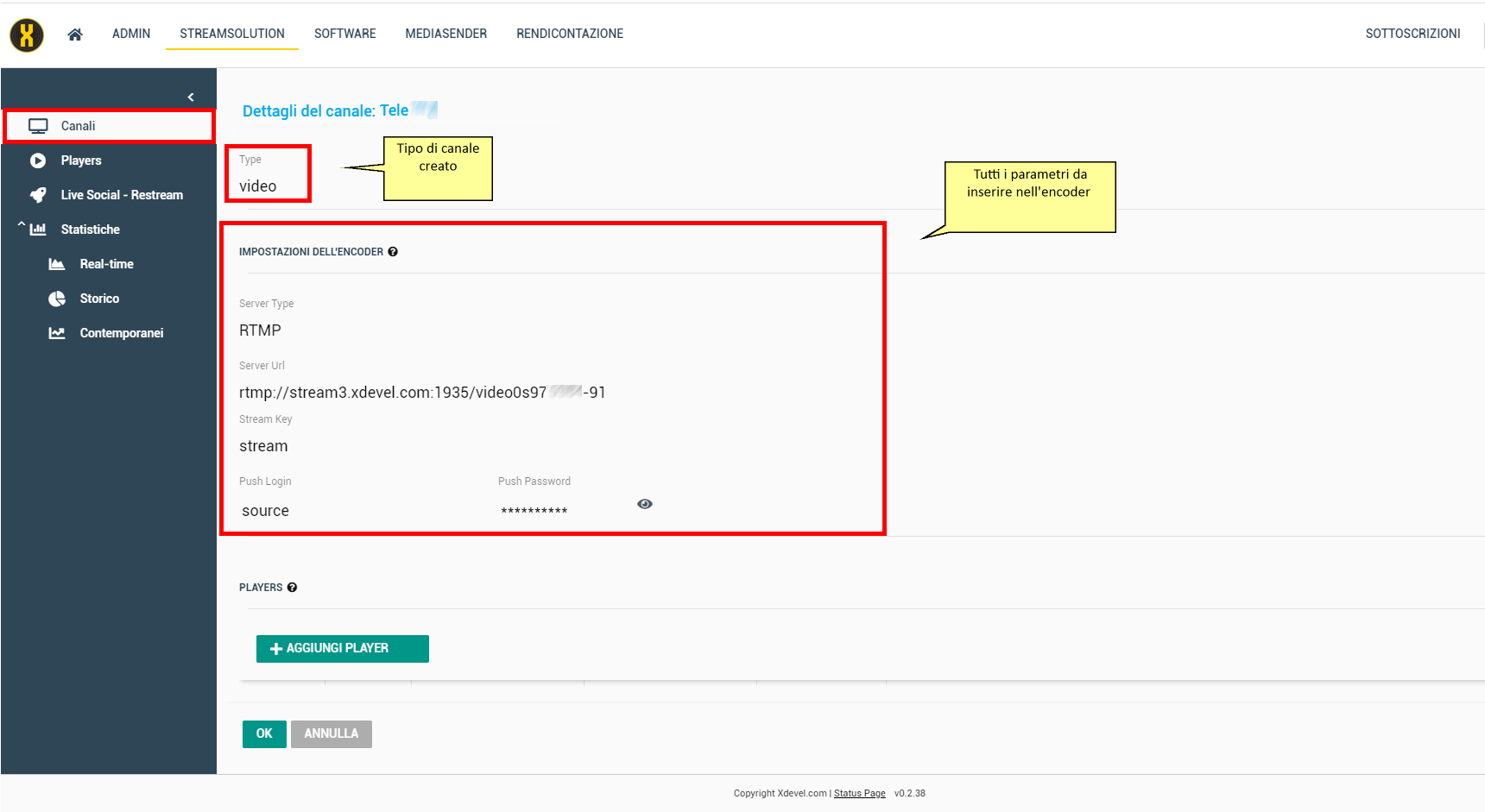Open the SOFTWARE menu
The width and height of the screenshot is (1485, 812).
(x=345, y=34)
